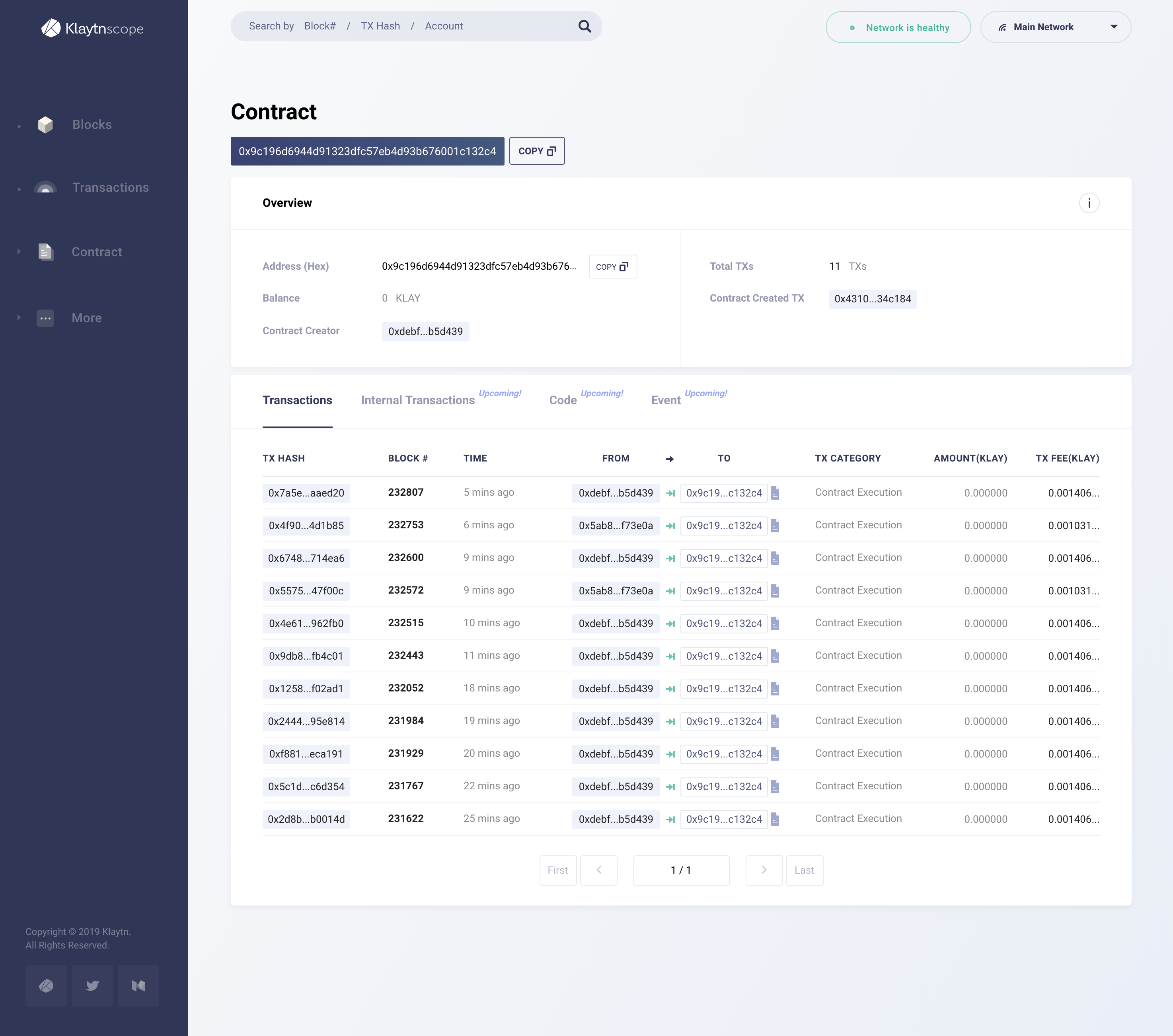Open the Twitter link in sidebar footer
The height and width of the screenshot is (1036, 1173).
click(x=92, y=985)
